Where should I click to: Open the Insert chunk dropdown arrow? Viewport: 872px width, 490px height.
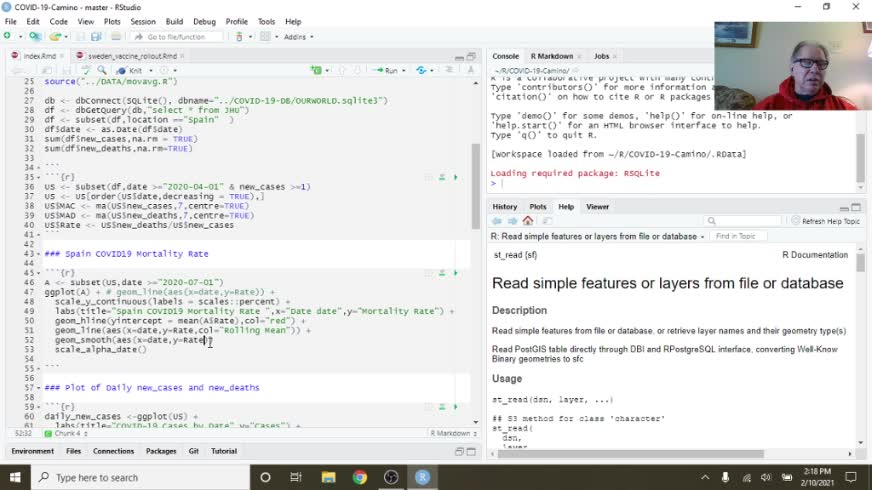click(x=327, y=71)
